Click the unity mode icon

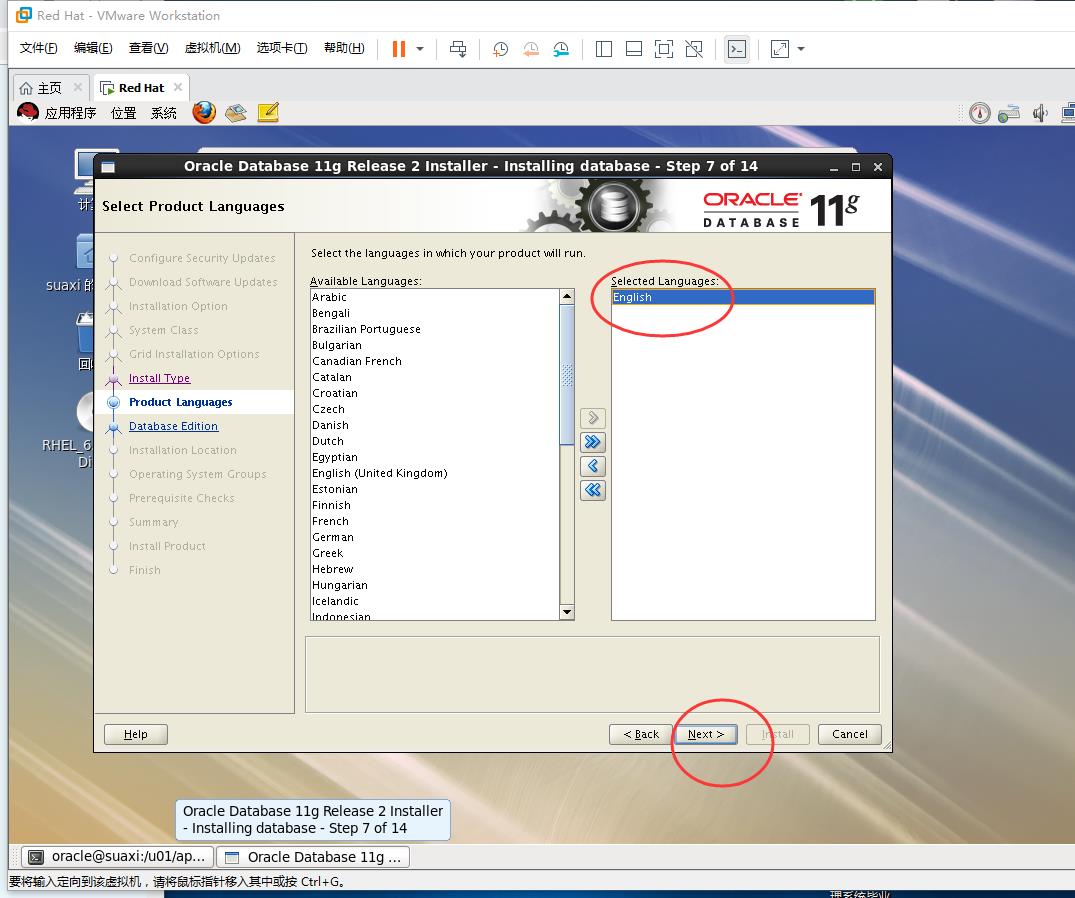[694, 49]
